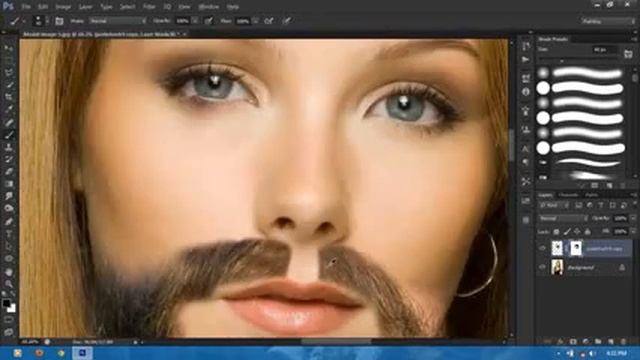Select the Hand tool
The height and width of the screenshot is (360, 640).
click(x=9, y=271)
